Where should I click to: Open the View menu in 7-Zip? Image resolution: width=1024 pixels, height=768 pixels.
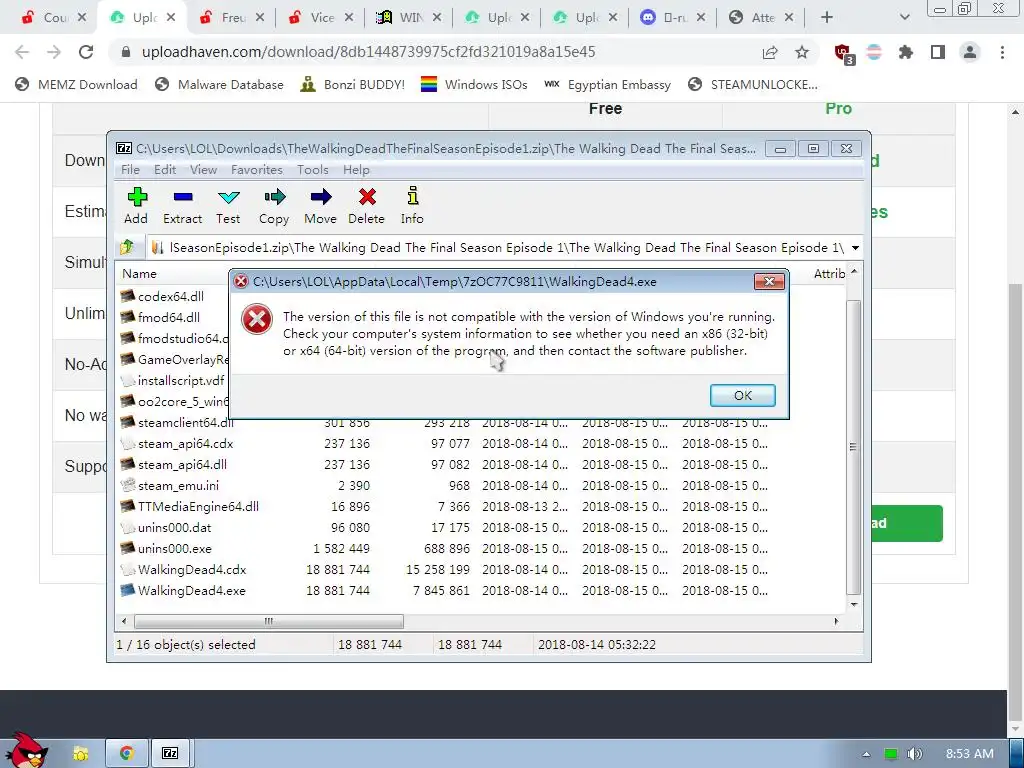203,170
